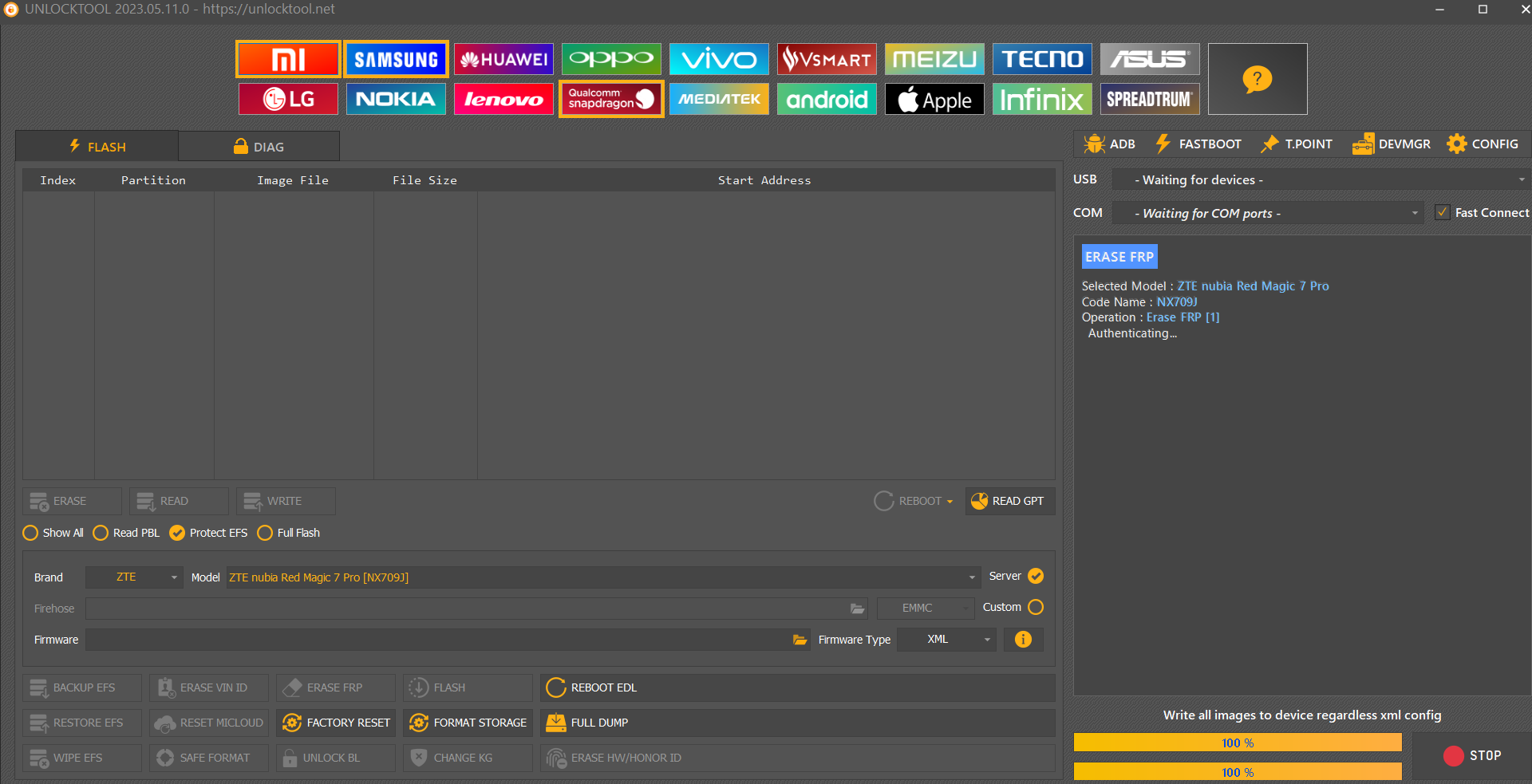Open the help question mark tile
Image resolution: width=1532 pixels, height=784 pixels.
[1258, 79]
